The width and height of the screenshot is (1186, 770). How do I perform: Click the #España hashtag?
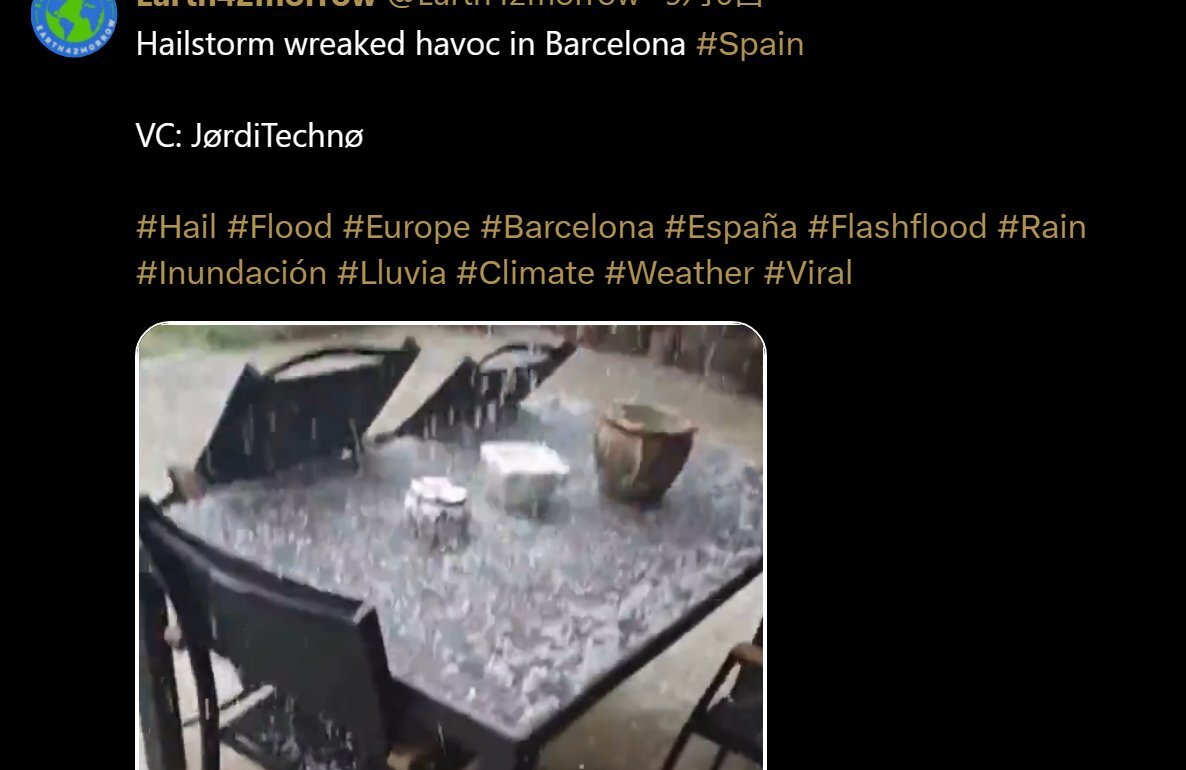(x=731, y=227)
